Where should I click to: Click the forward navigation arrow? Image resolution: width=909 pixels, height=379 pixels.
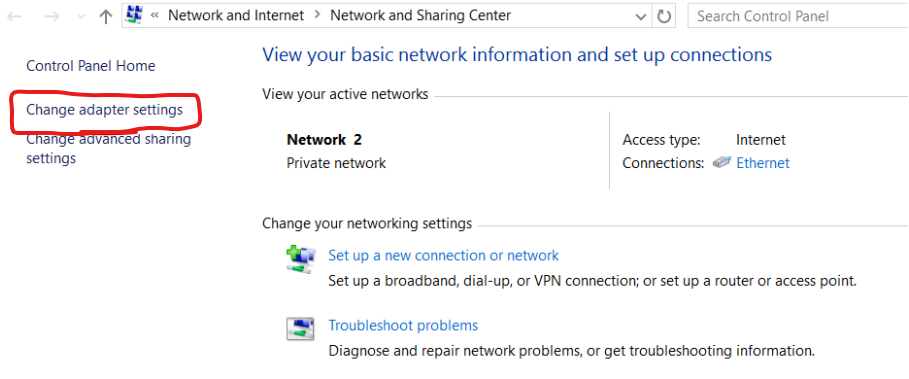pyautogui.click(x=51, y=17)
